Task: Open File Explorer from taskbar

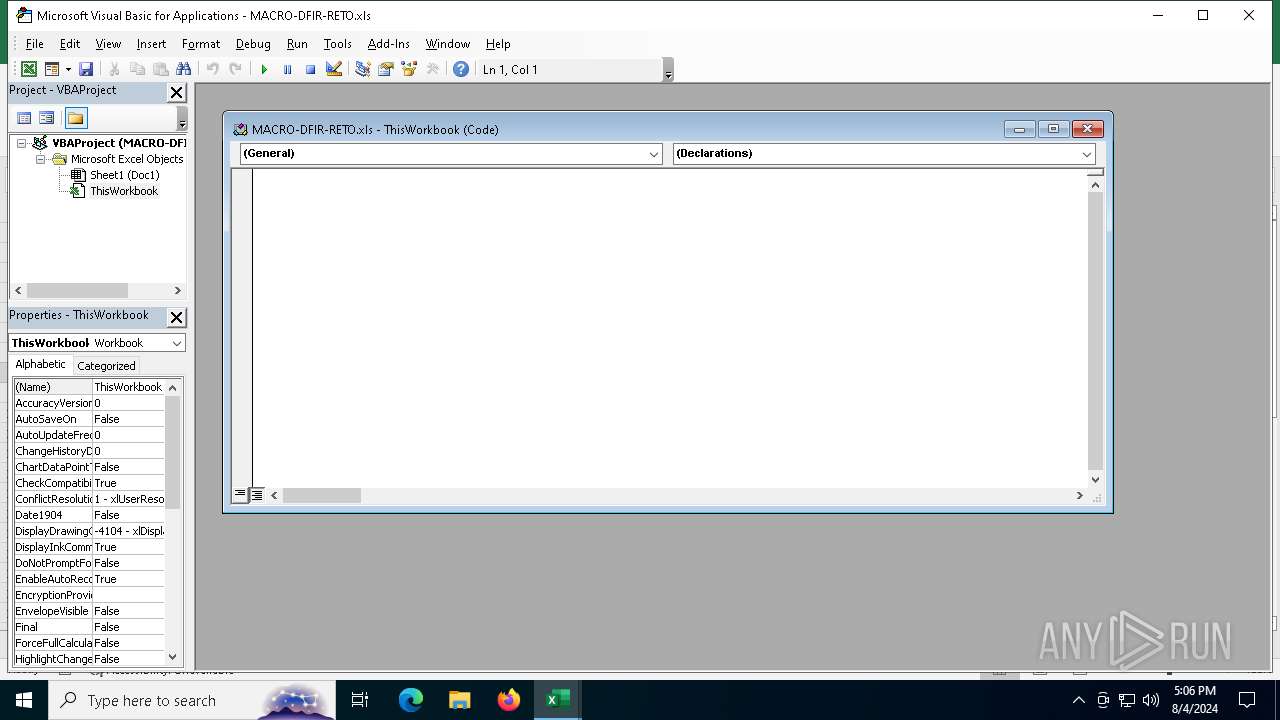Action: coord(460,700)
